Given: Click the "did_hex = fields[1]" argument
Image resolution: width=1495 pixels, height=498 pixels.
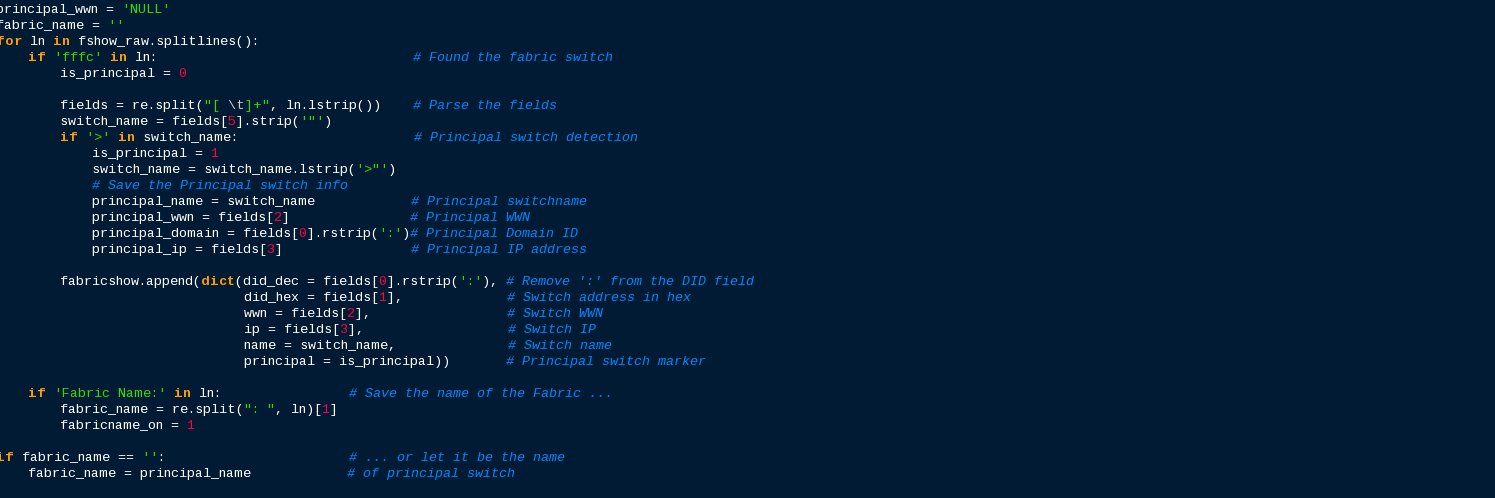Looking at the screenshot, I should (x=321, y=297).
